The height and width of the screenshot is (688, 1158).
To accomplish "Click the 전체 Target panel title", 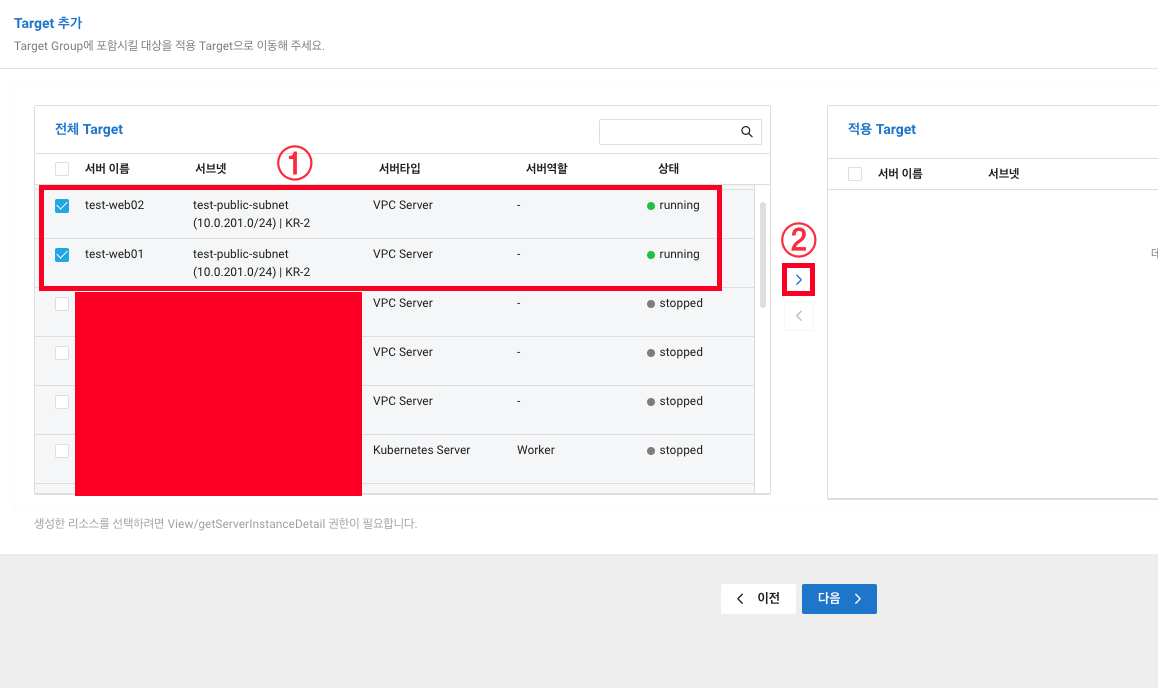I will pyautogui.click(x=89, y=129).
